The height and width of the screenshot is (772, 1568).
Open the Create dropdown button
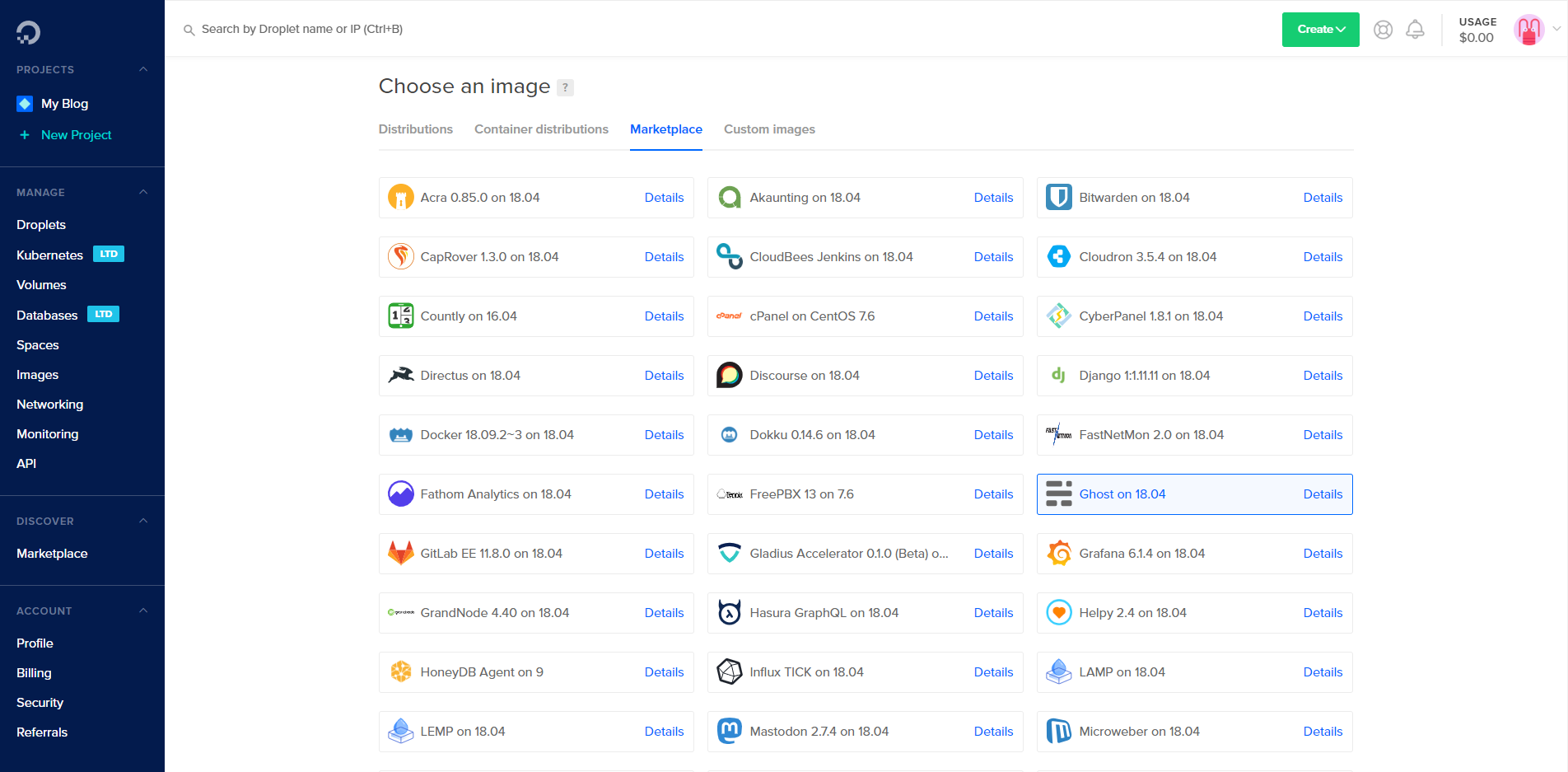[x=1320, y=30]
